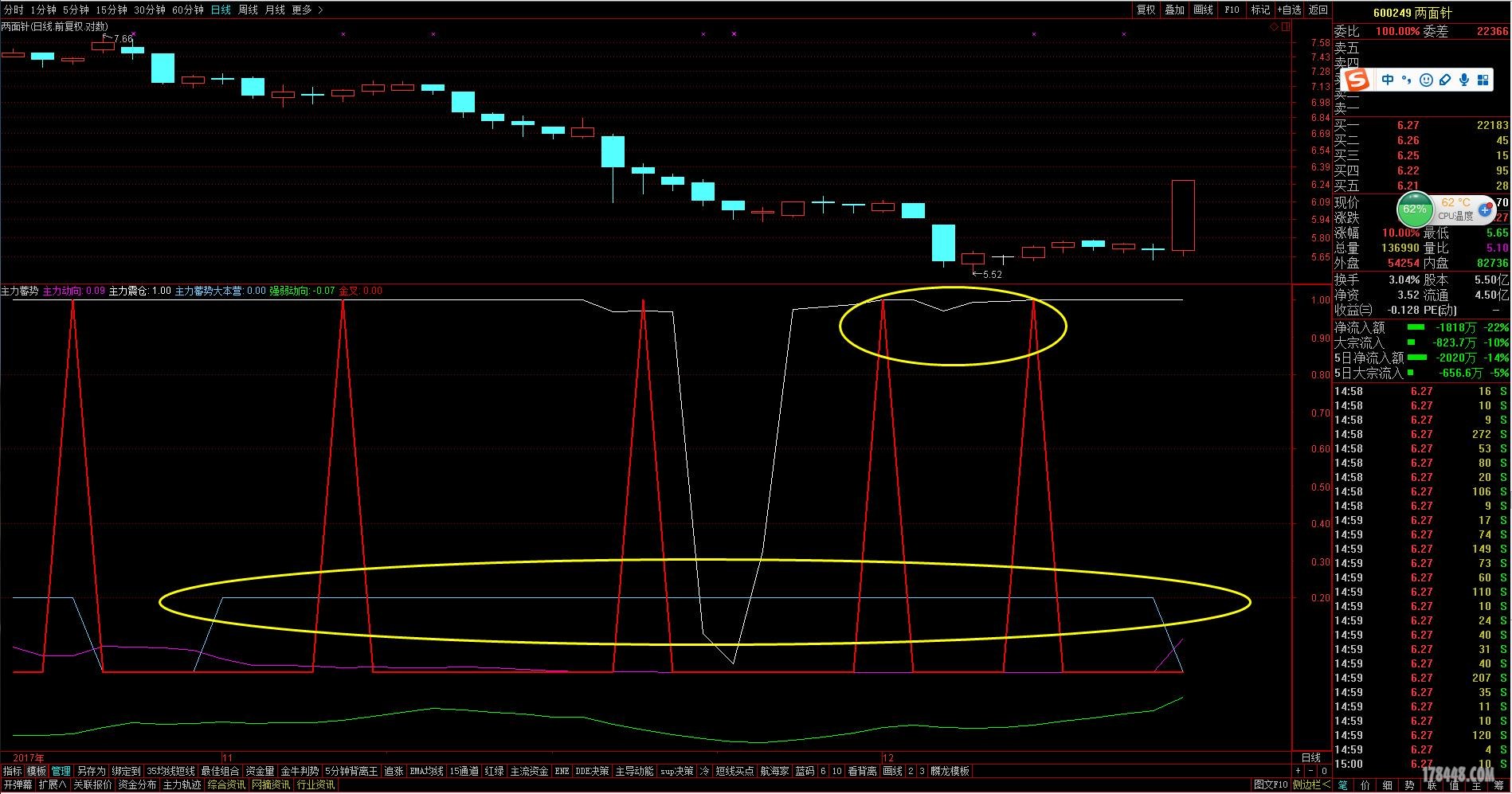Select the 价 price tab in sidebar footer
The image size is (1512, 794).
1365,785
